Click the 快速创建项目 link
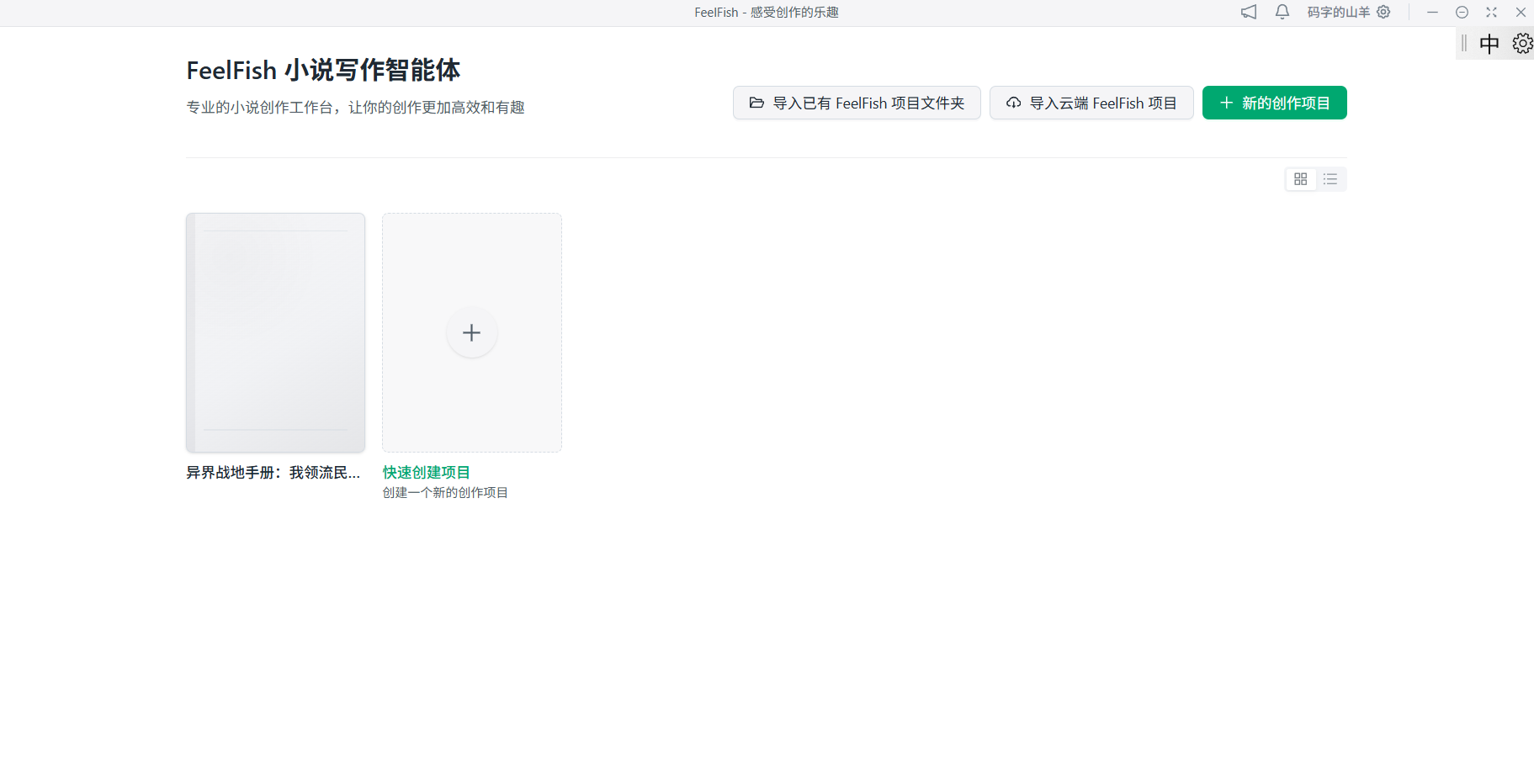The height and width of the screenshot is (784, 1534). click(427, 473)
